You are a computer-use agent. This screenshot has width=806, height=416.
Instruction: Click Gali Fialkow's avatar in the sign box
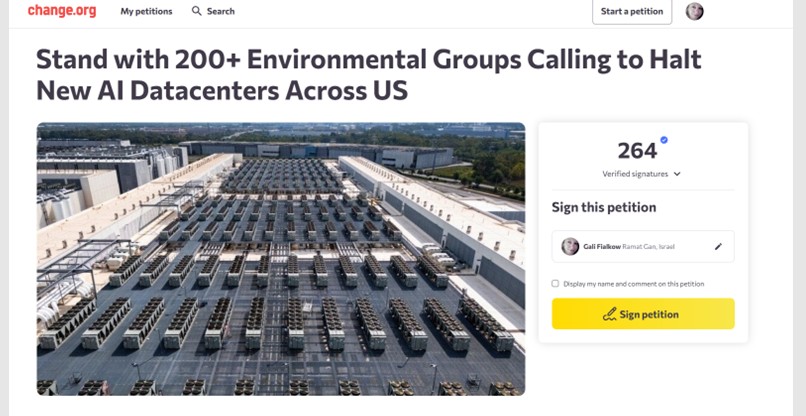tap(570, 246)
